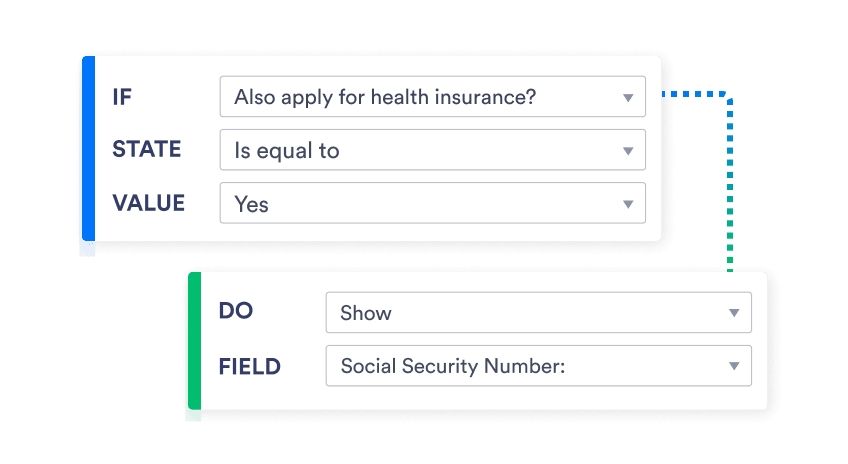
Task: Click the arrow icon in the VALUE row
Action: pyautogui.click(x=628, y=204)
